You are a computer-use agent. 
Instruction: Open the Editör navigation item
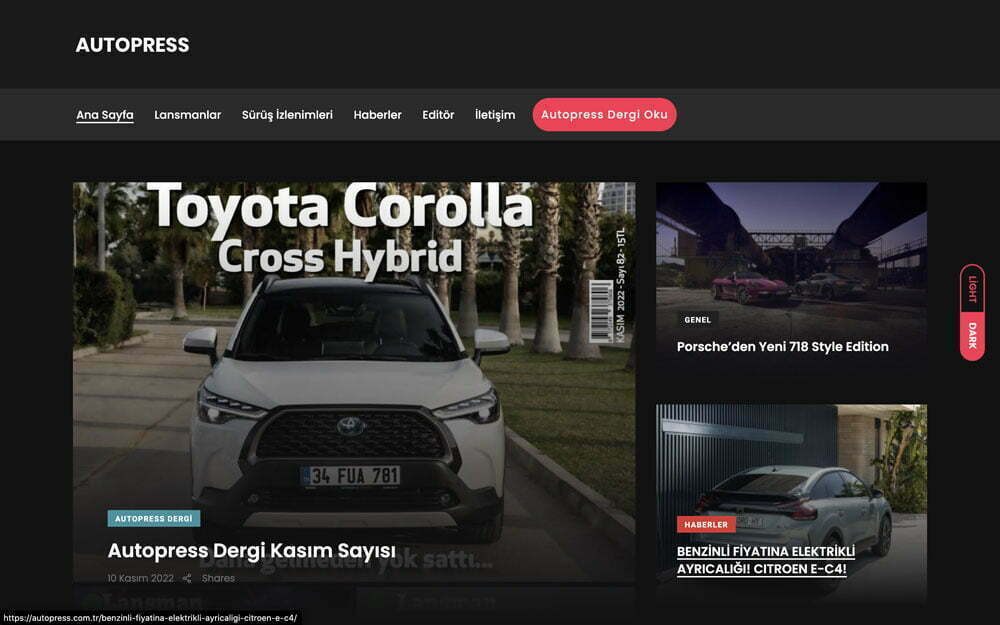pos(438,115)
